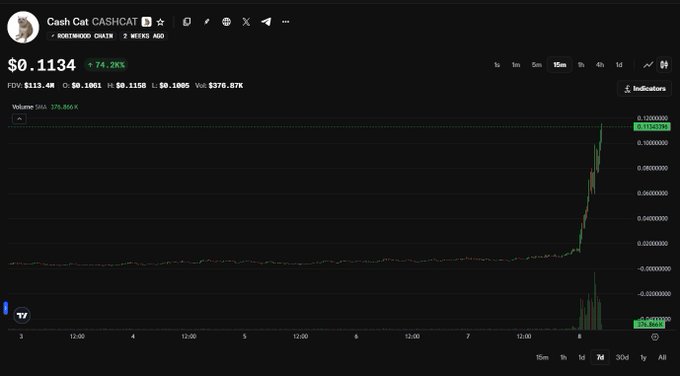Click the volume label 376.866K on axis
The image size is (680, 376).
click(650, 324)
